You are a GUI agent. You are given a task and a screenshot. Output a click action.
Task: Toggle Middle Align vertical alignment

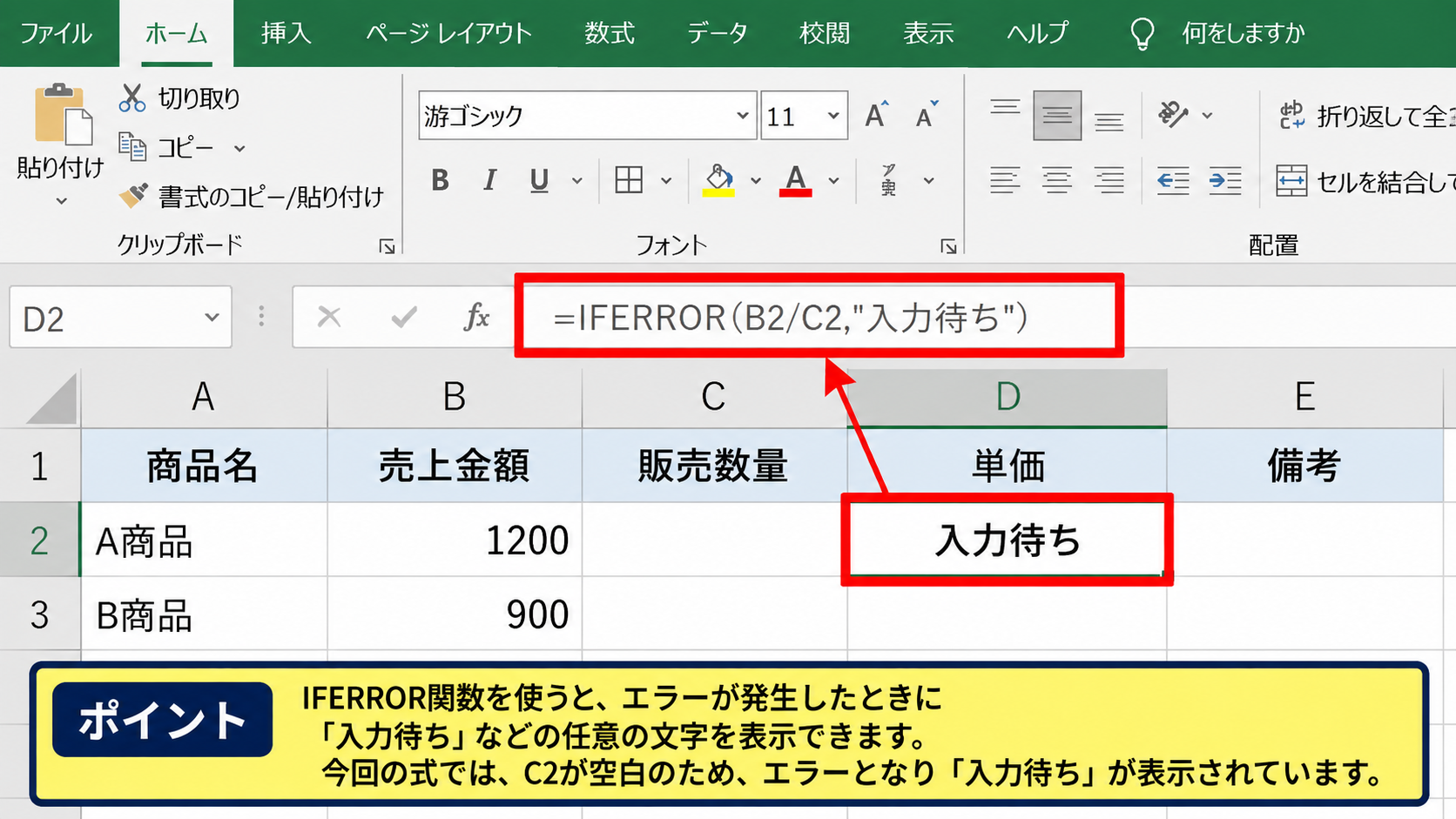pyautogui.click(x=1057, y=115)
